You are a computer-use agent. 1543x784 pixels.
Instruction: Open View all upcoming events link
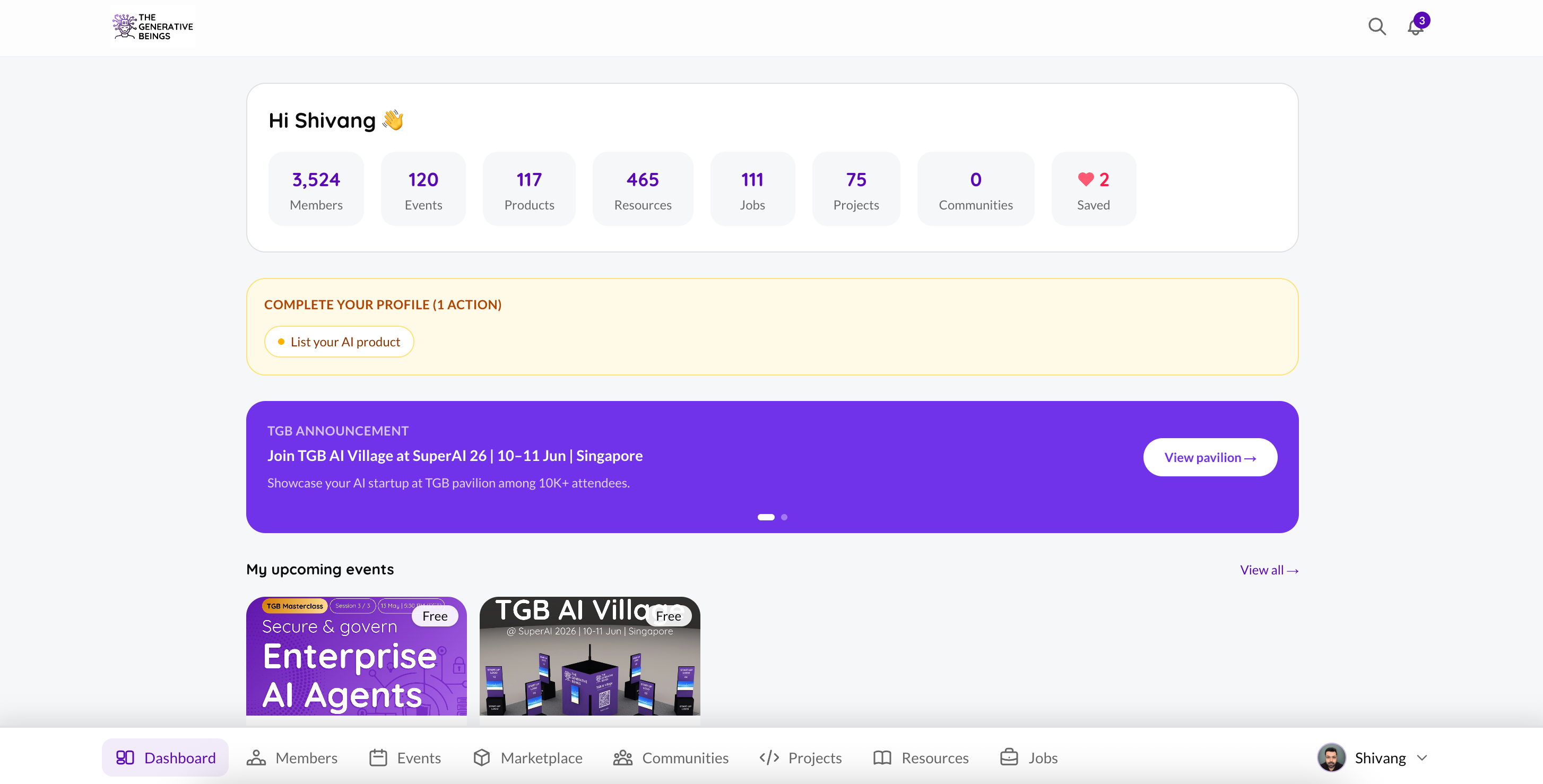tap(1269, 570)
